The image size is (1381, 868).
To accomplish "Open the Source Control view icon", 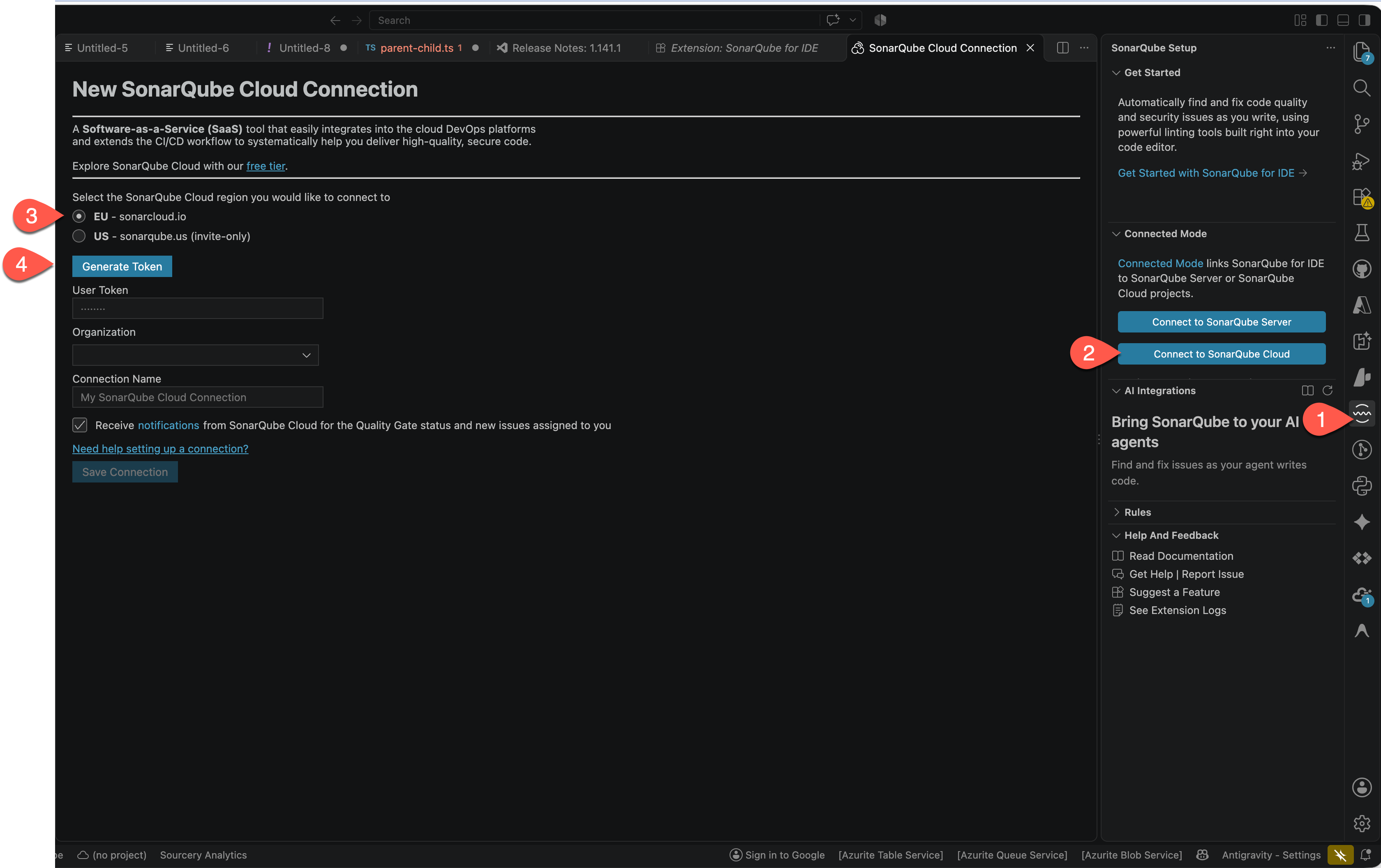I will click(1362, 124).
